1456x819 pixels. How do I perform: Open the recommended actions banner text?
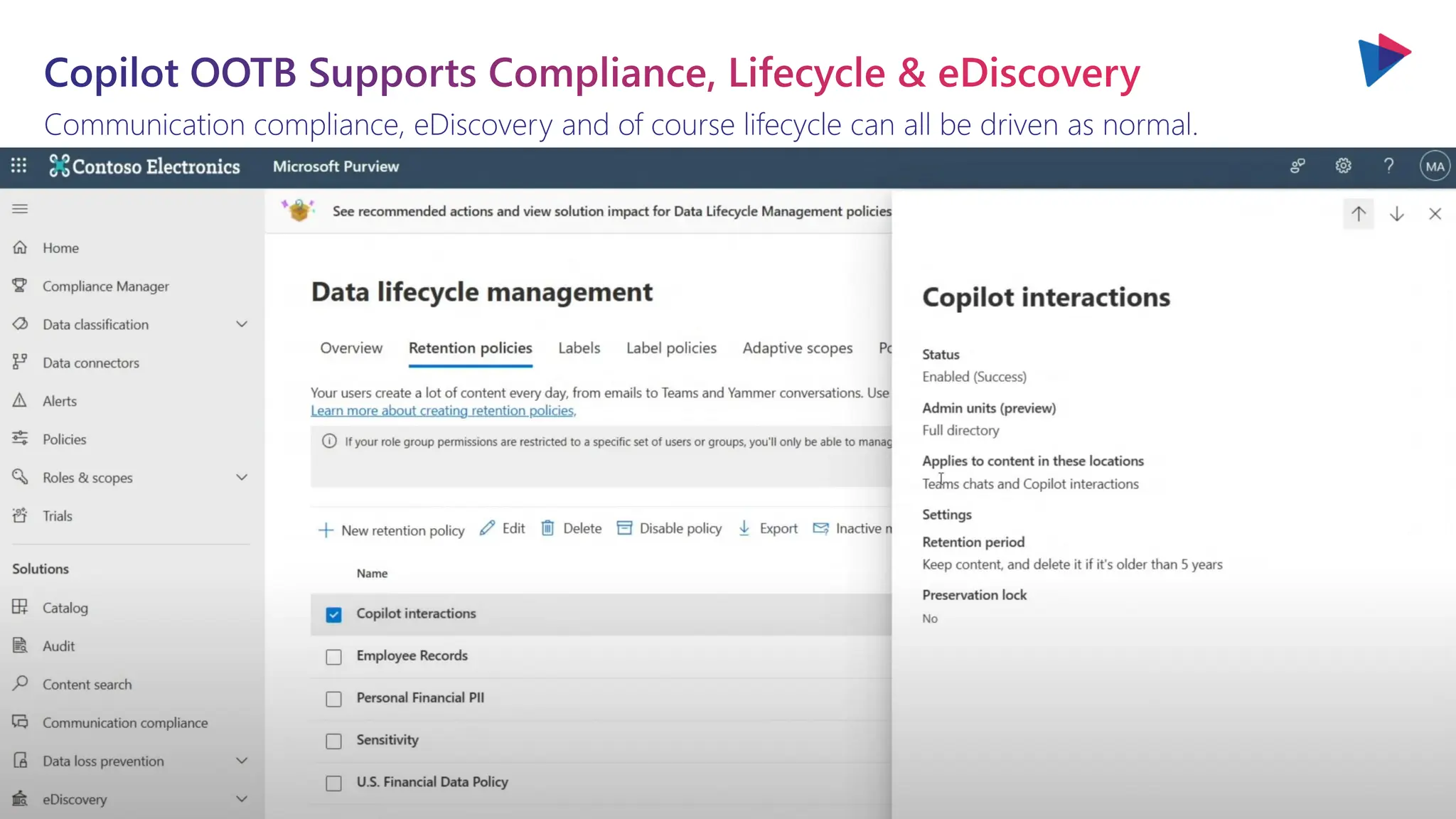coord(611,211)
